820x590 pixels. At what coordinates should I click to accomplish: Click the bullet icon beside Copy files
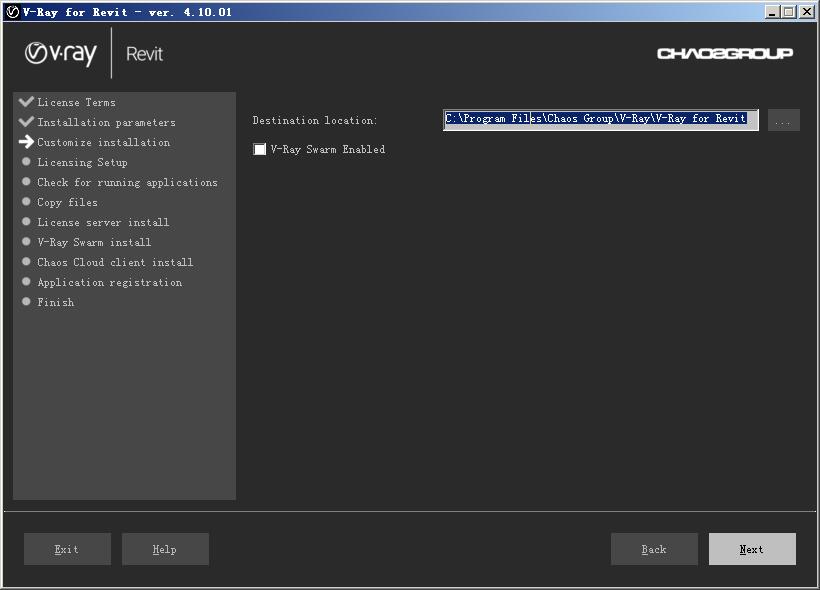26,201
